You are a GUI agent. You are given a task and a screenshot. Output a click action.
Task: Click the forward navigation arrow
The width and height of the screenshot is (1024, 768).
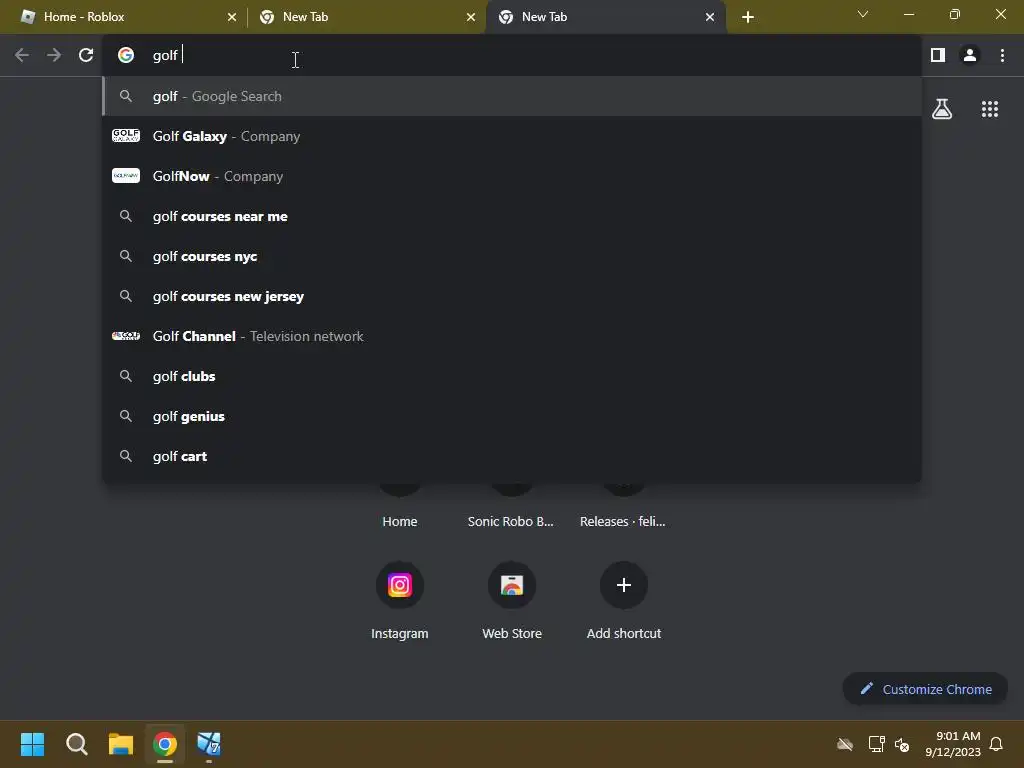click(x=54, y=56)
